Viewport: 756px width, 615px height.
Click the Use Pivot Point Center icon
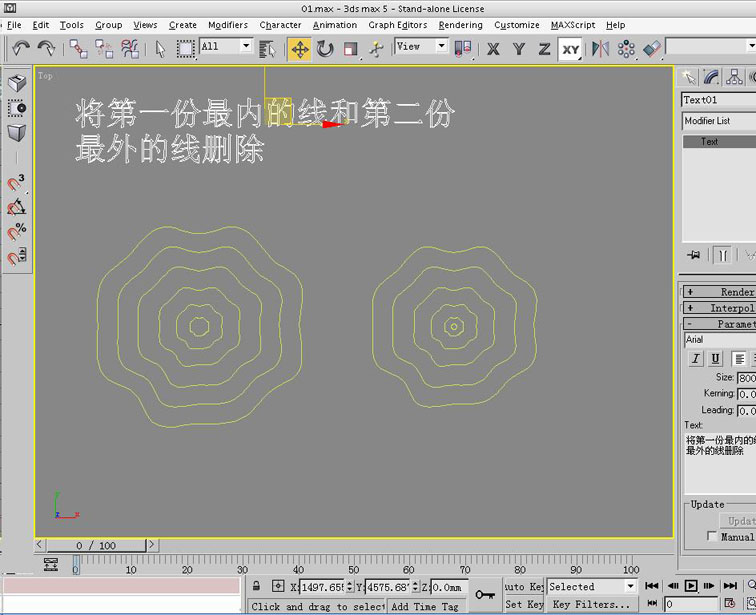463,49
